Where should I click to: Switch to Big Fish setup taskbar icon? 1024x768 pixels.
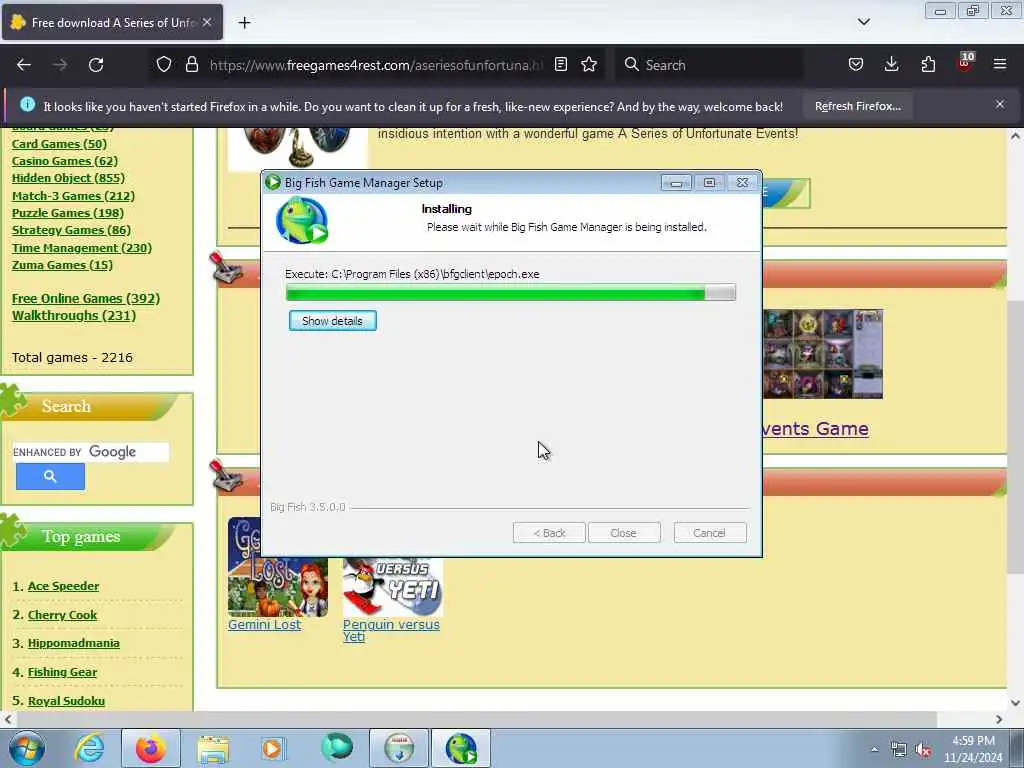pos(460,748)
